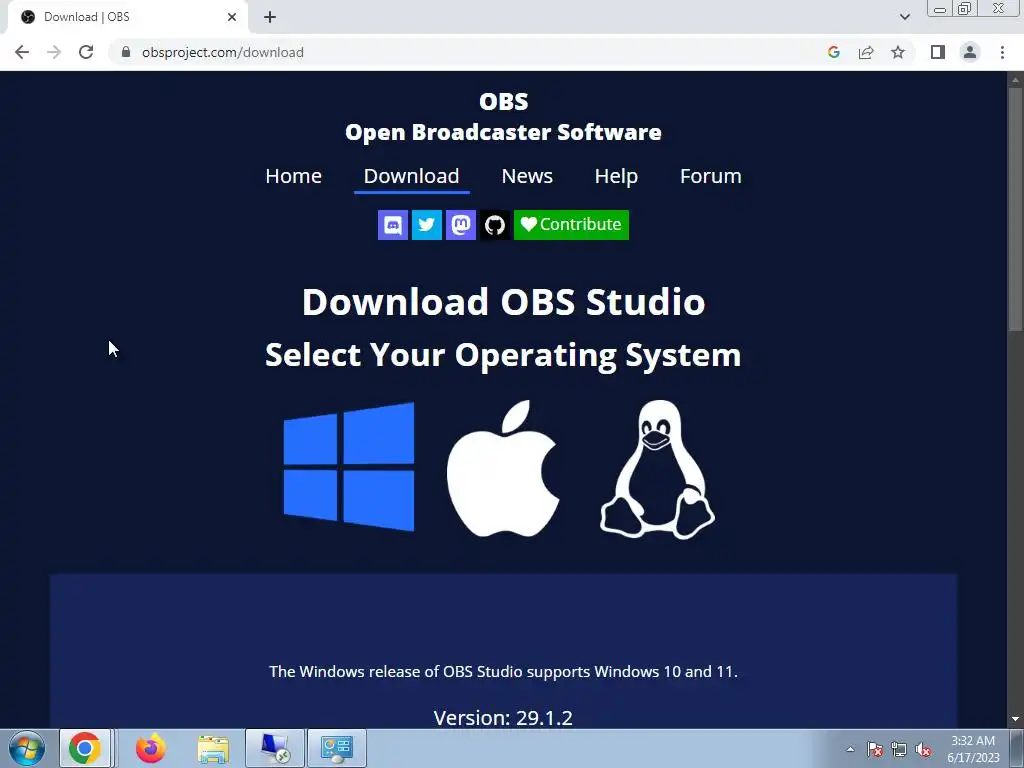
Task: Open the control panel taskbar icon
Action: coord(337,748)
